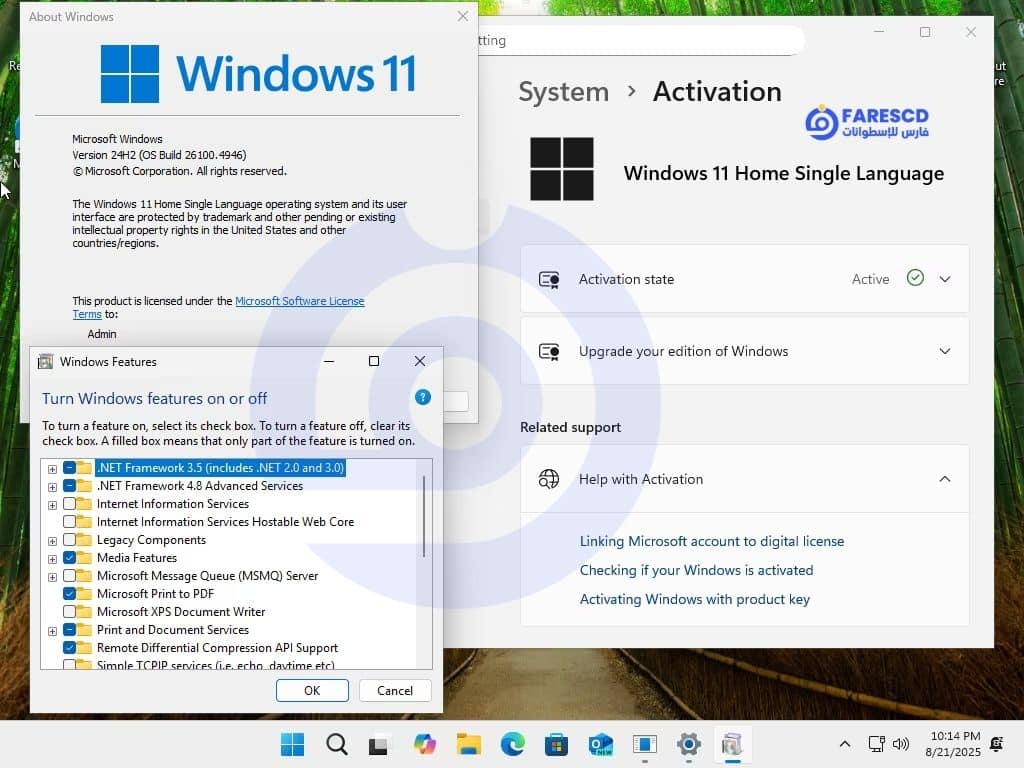Expand Print and Document Services node
Screen dimensions: 1024x768
click(x=52, y=631)
